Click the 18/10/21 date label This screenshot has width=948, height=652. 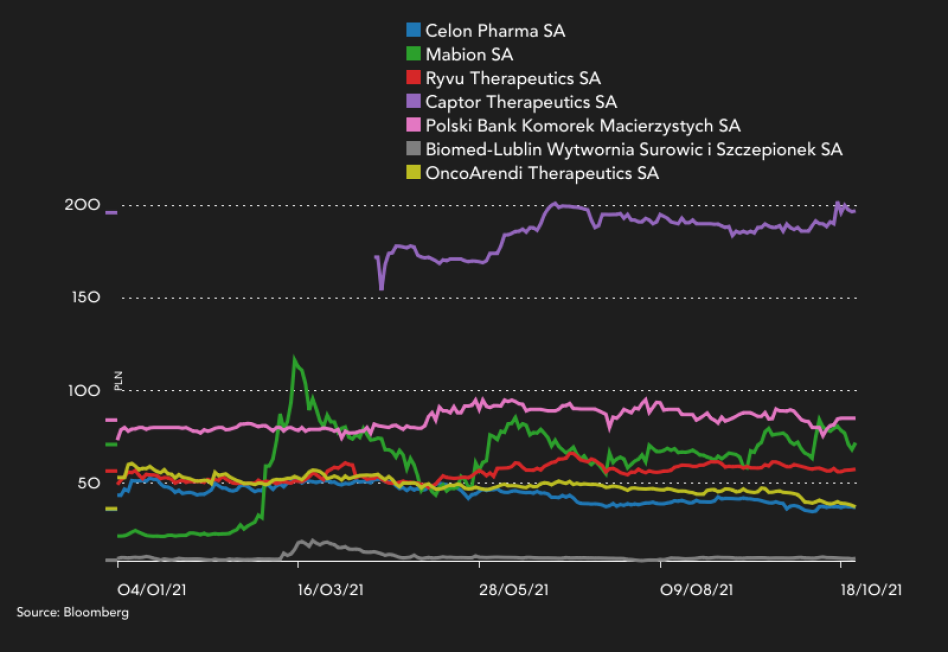(871, 590)
